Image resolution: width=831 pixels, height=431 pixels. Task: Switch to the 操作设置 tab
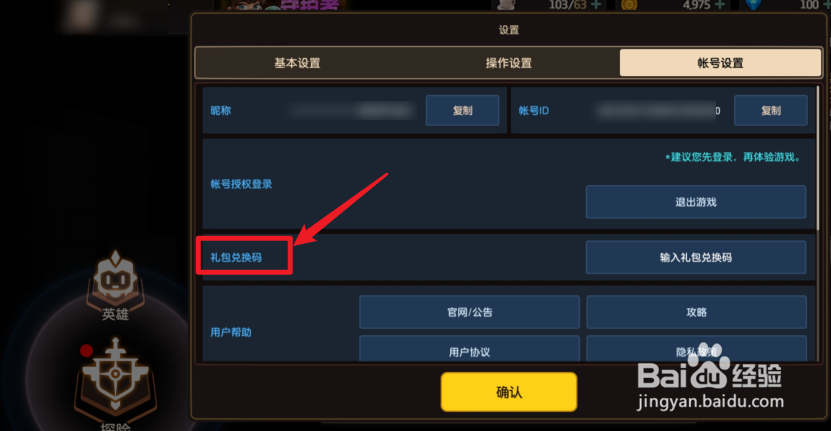[x=509, y=63]
